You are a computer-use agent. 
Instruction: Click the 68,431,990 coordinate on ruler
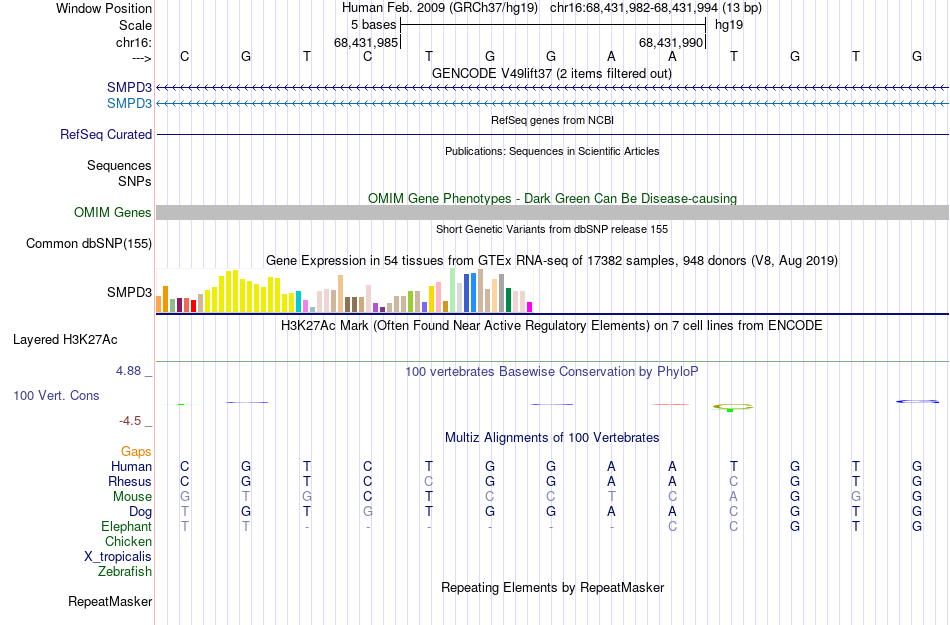coord(671,42)
